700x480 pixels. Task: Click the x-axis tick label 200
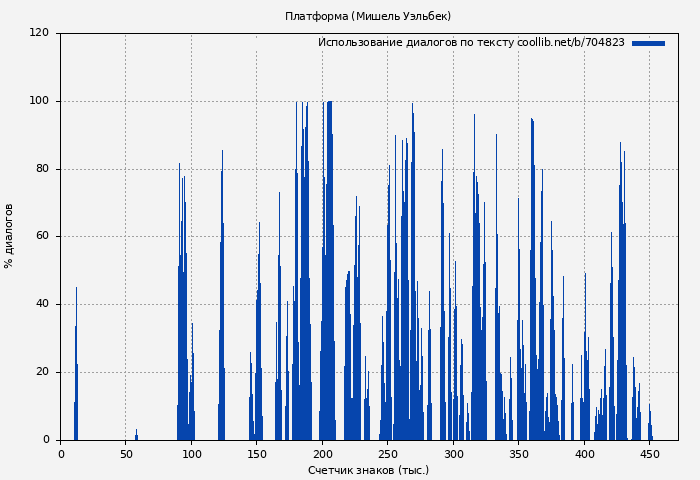click(x=322, y=454)
